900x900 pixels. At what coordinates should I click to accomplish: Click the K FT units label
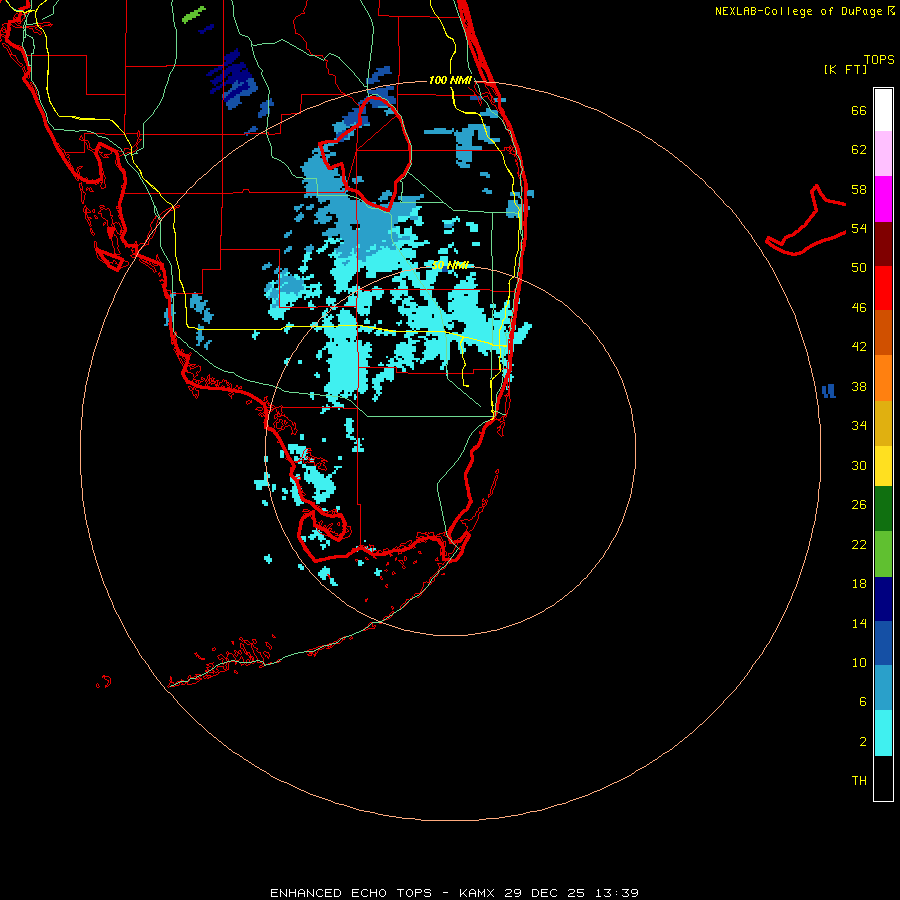coord(845,69)
